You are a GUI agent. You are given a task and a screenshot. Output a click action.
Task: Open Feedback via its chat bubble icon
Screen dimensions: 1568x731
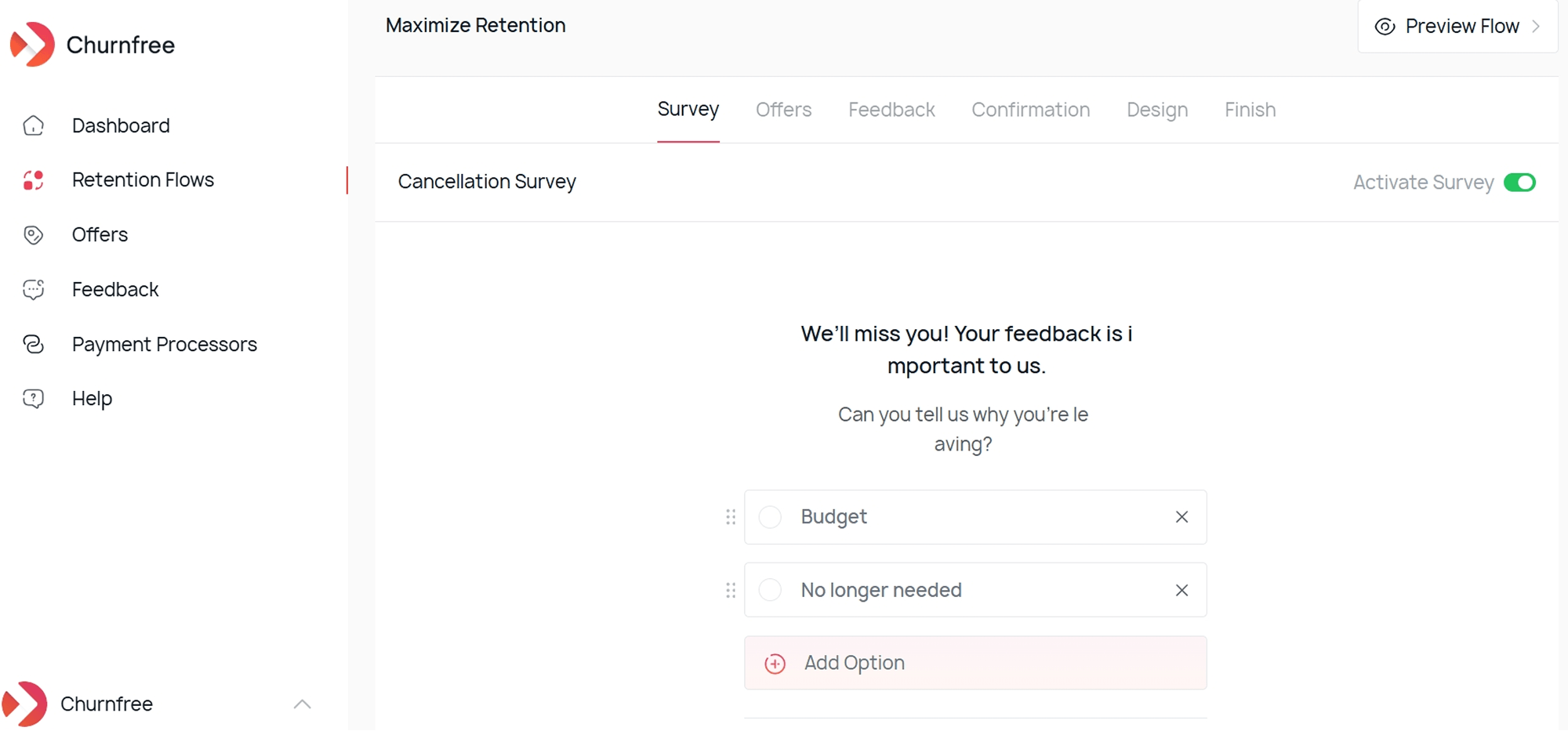pos(33,289)
